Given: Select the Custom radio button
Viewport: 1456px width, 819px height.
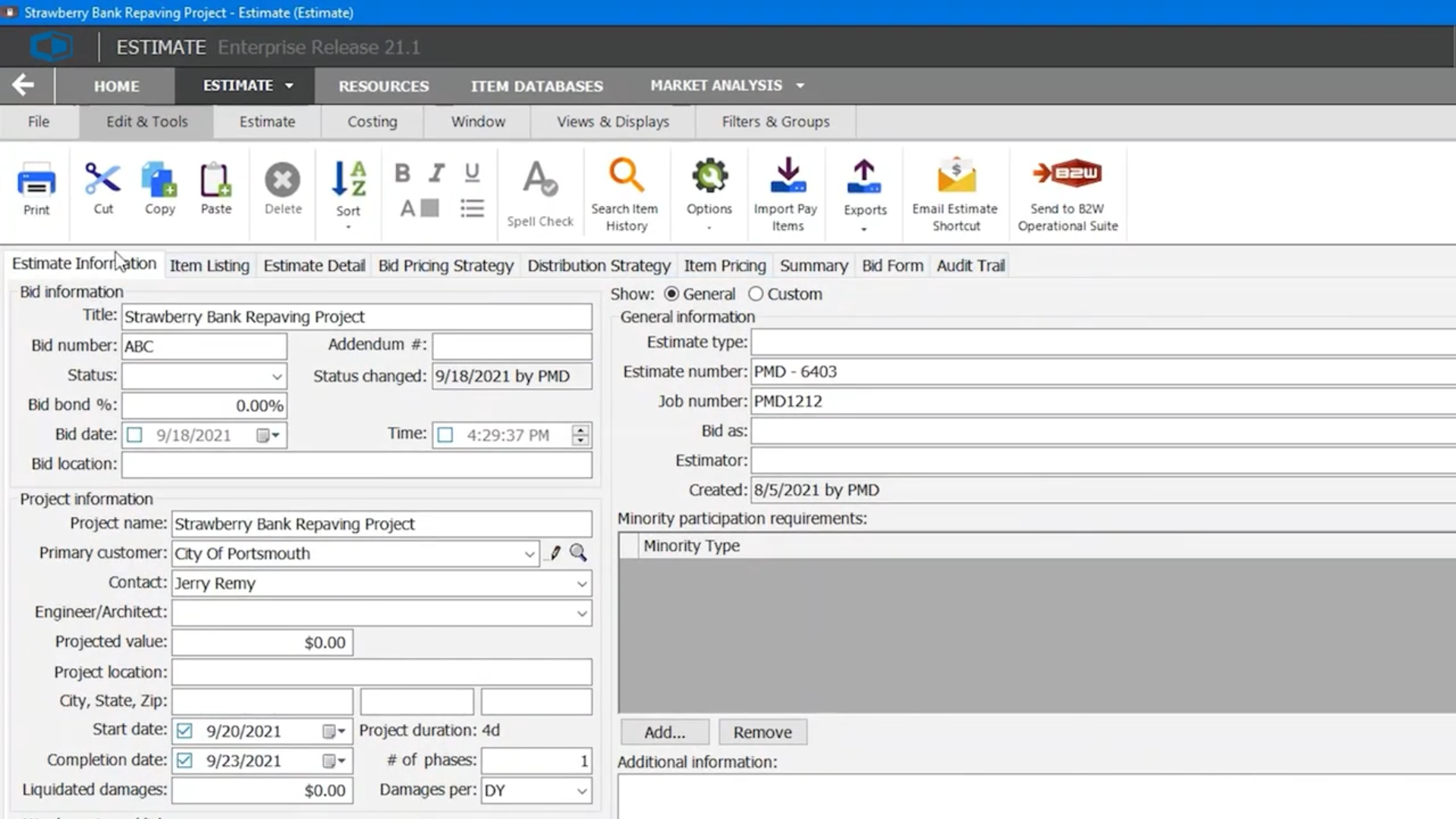Looking at the screenshot, I should [x=756, y=294].
